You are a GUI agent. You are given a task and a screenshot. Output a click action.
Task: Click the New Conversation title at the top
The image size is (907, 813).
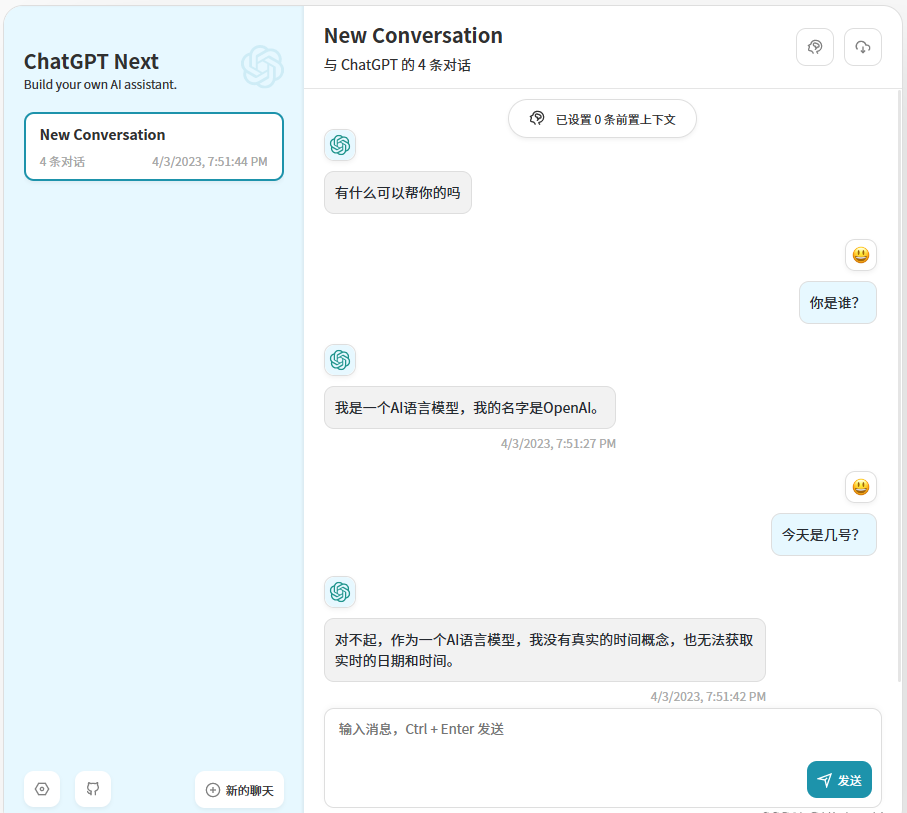413,35
